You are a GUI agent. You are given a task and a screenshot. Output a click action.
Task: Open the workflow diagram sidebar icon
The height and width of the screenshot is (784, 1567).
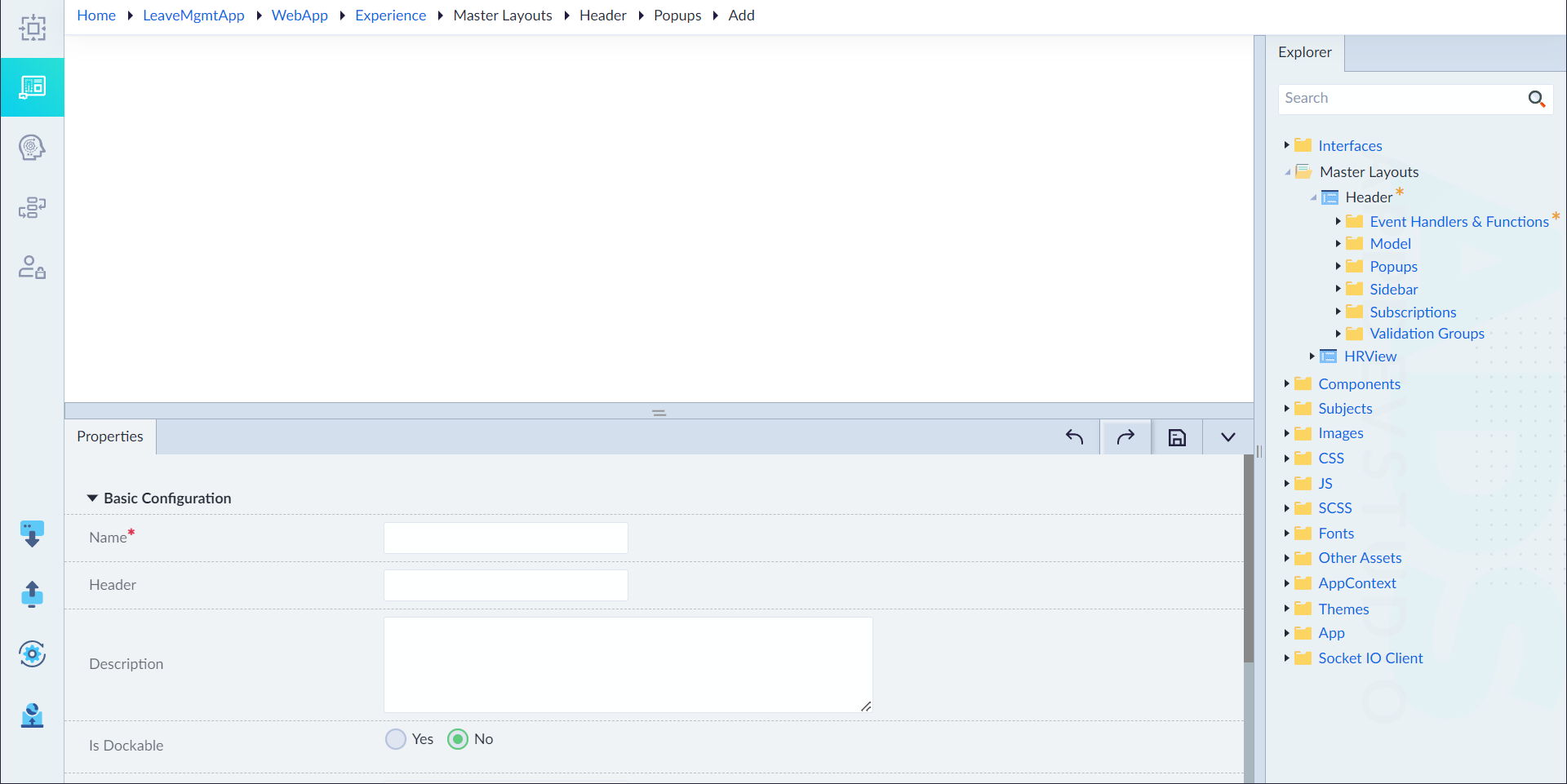click(x=32, y=207)
